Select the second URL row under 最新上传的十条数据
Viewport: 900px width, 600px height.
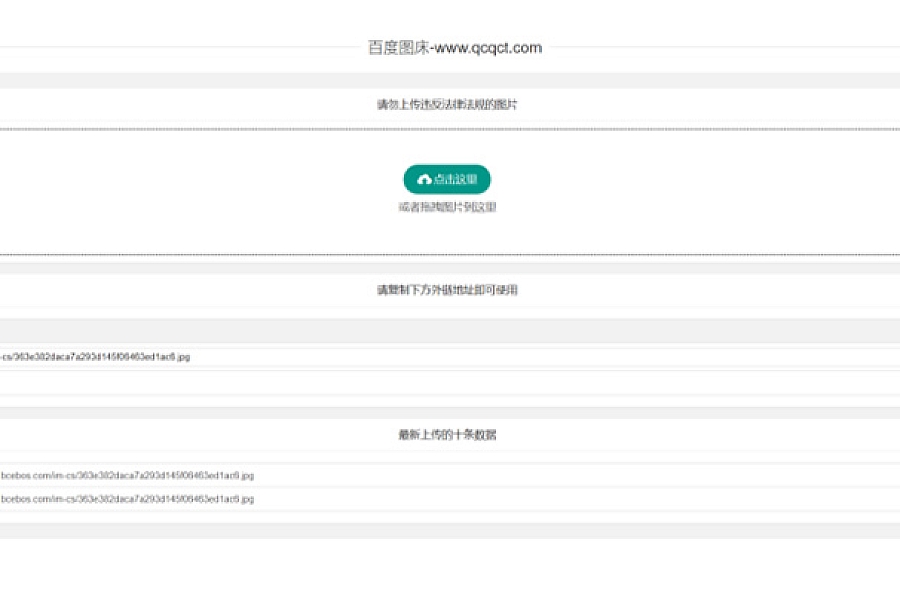(x=450, y=499)
